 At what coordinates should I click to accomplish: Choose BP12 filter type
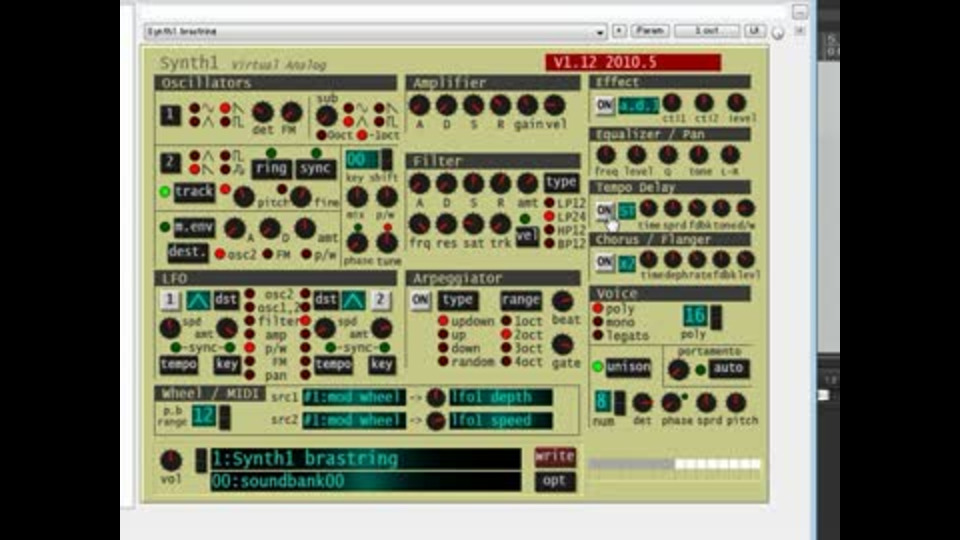tap(549, 244)
